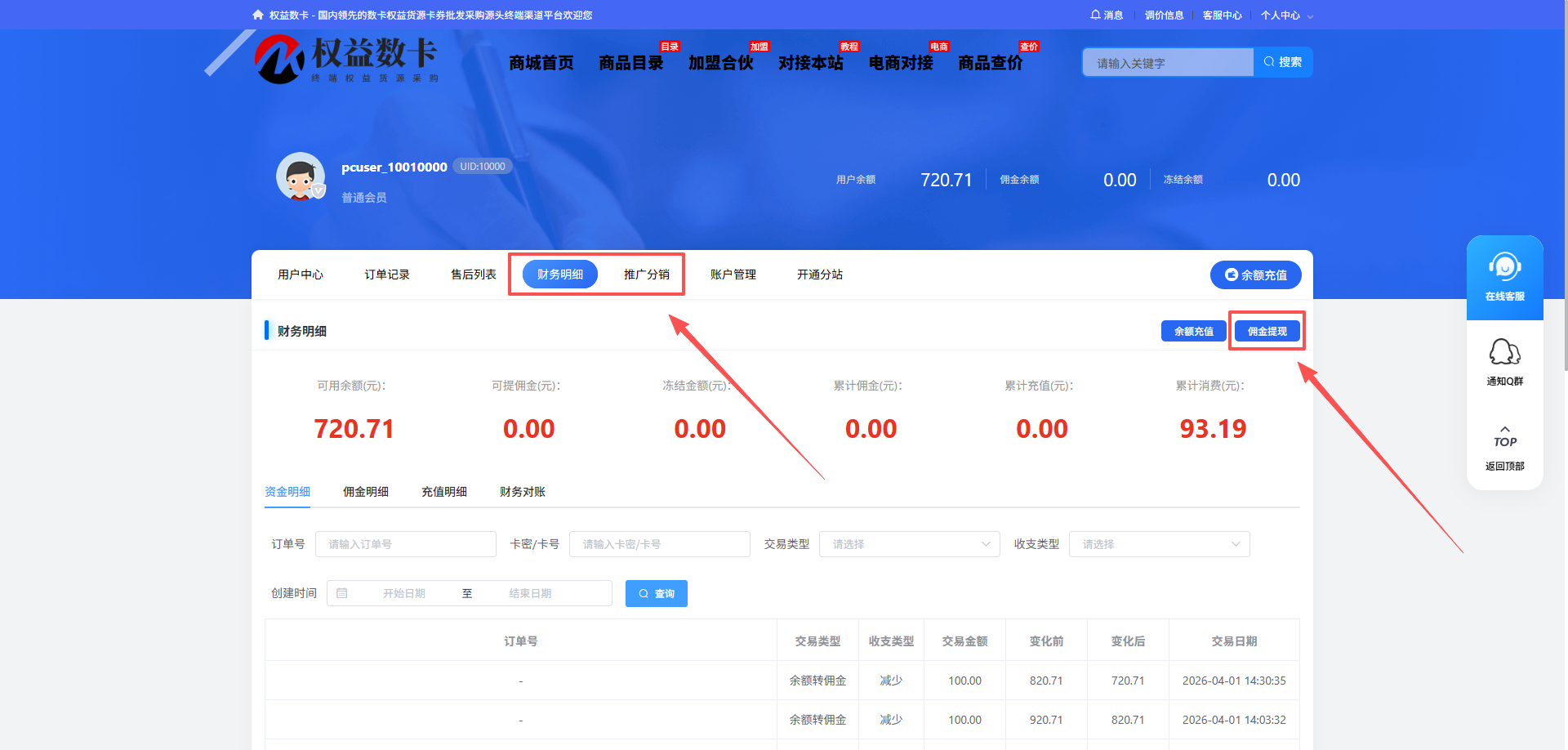The width and height of the screenshot is (1568, 750).
Task: Click the user avatar thumbnail
Action: click(300, 176)
